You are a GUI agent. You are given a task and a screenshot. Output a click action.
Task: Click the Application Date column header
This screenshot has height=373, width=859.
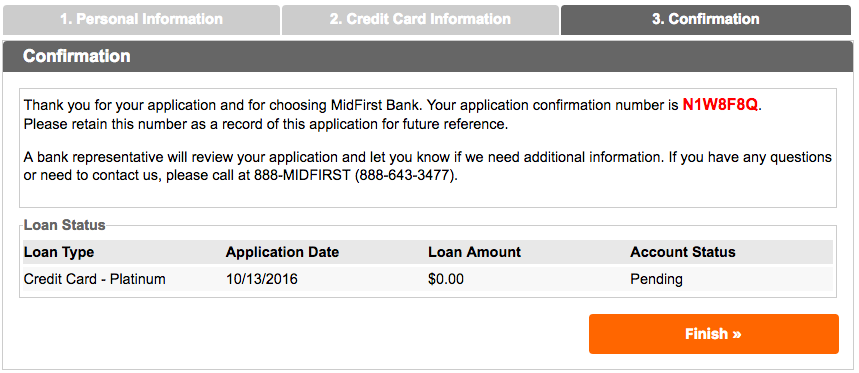click(x=282, y=252)
